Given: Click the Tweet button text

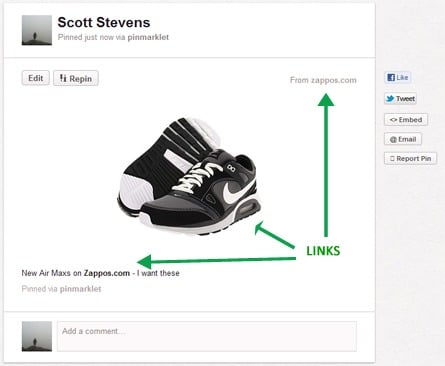Looking at the screenshot, I should [405, 99].
